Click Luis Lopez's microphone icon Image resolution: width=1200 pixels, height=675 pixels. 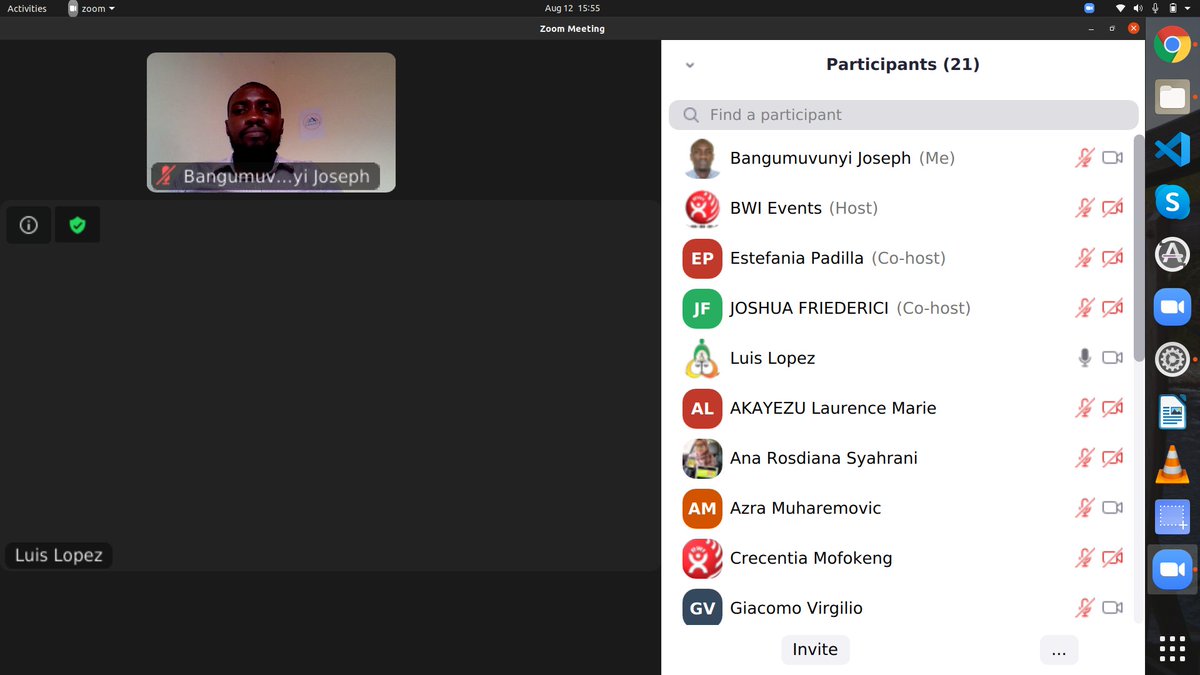(x=1084, y=358)
